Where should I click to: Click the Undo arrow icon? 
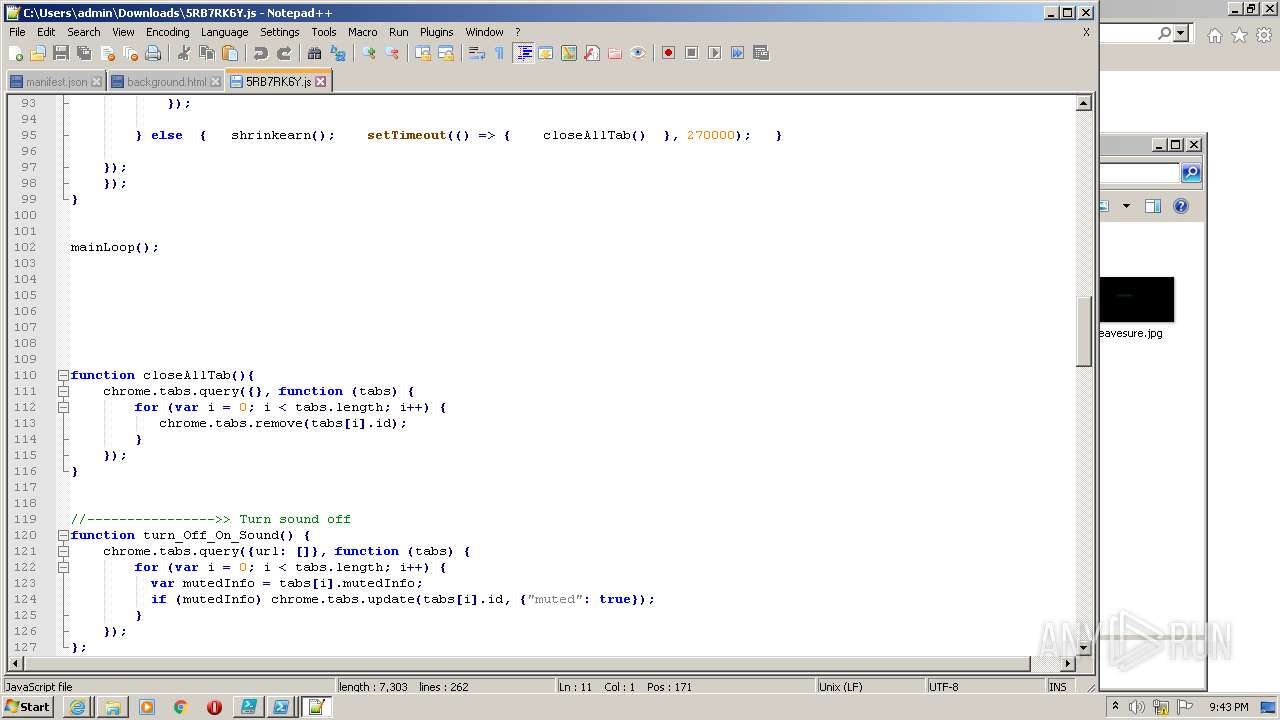point(261,53)
